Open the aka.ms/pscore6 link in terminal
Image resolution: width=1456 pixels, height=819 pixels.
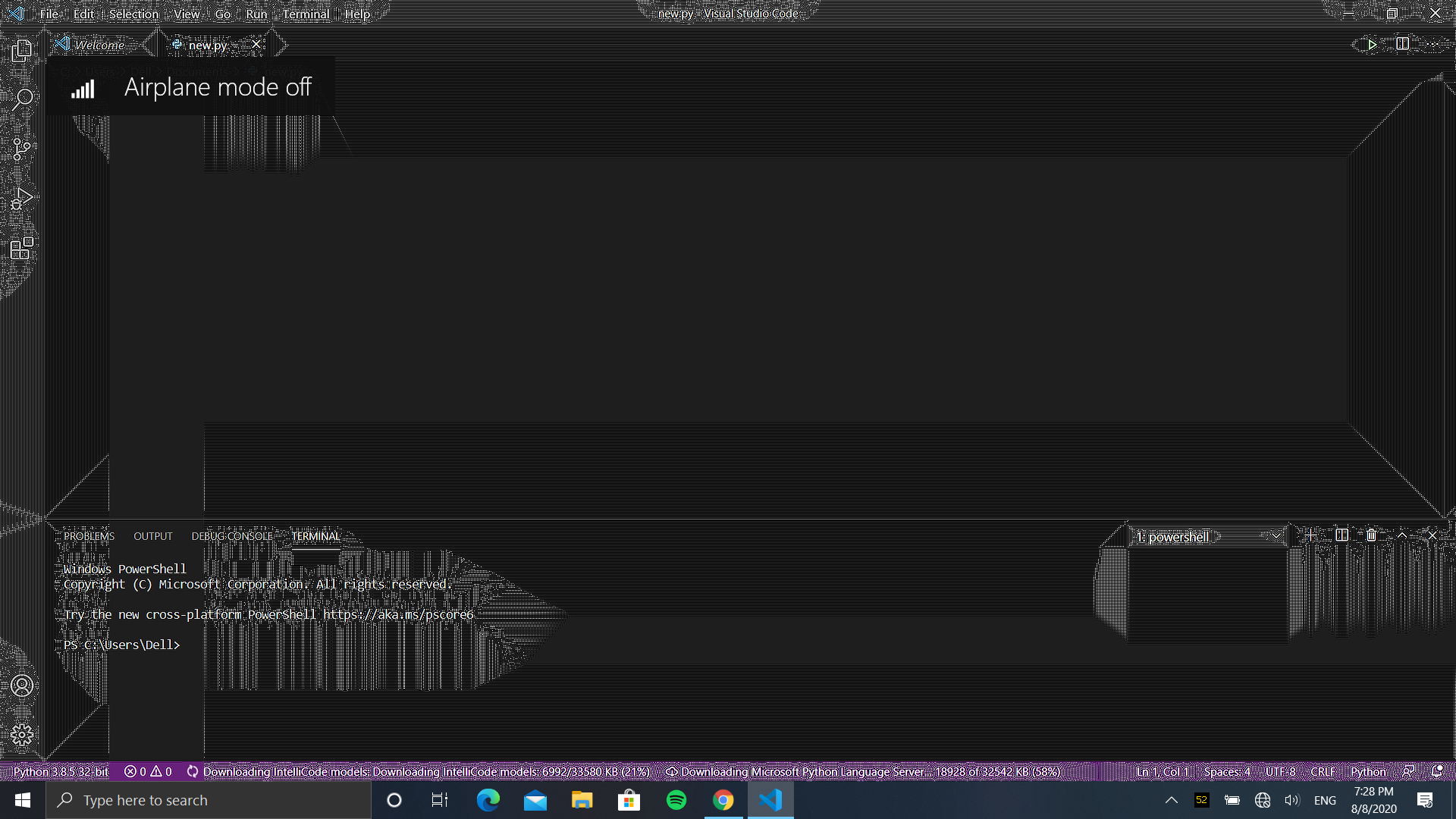pos(398,614)
